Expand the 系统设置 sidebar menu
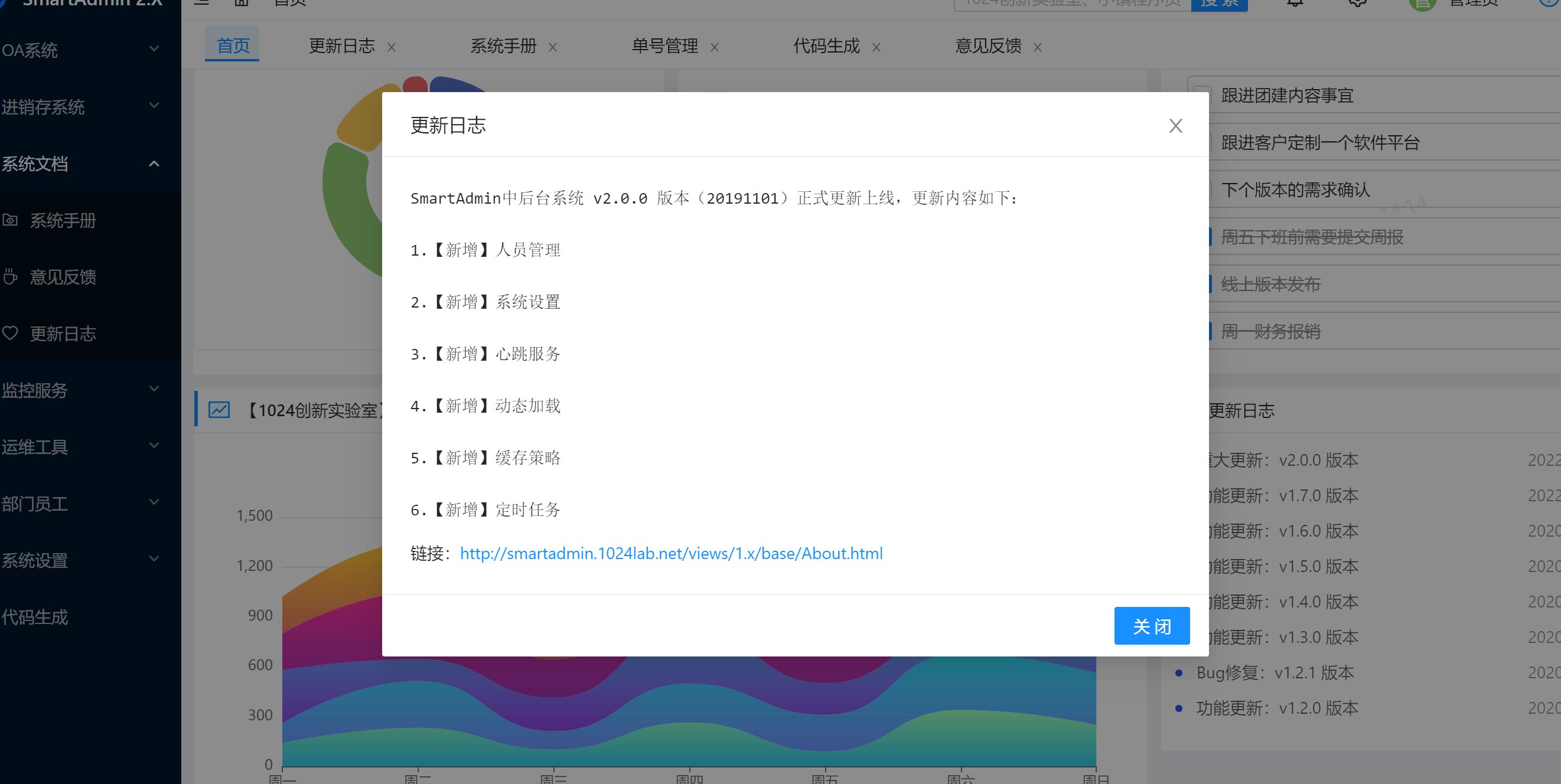The image size is (1561, 784). pos(90,560)
